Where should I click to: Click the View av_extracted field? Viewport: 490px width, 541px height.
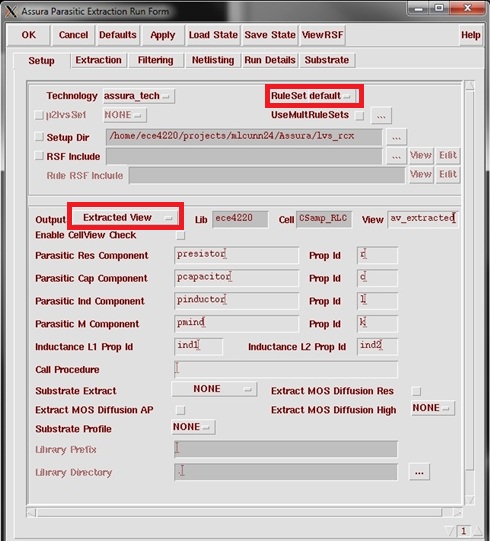(x=423, y=219)
